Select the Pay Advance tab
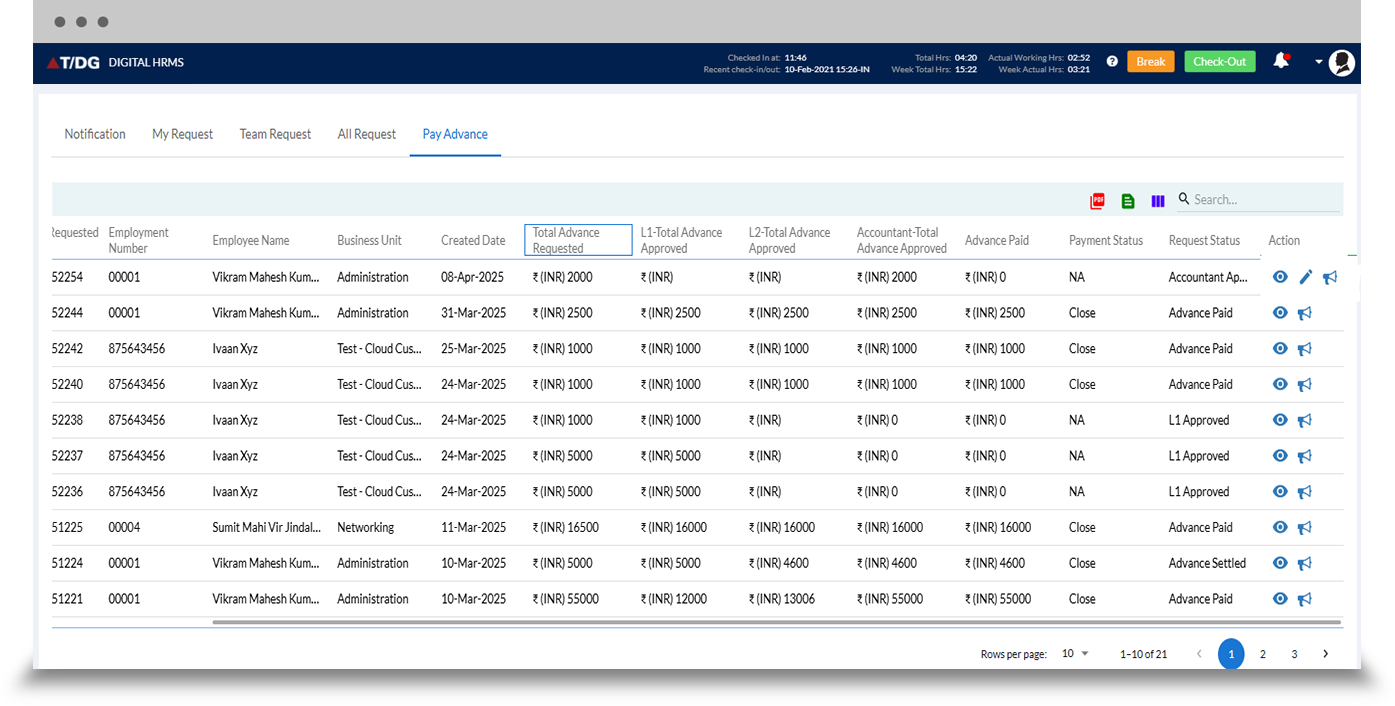The width and height of the screenshot is (1395, 706). [x=455, y=134]
